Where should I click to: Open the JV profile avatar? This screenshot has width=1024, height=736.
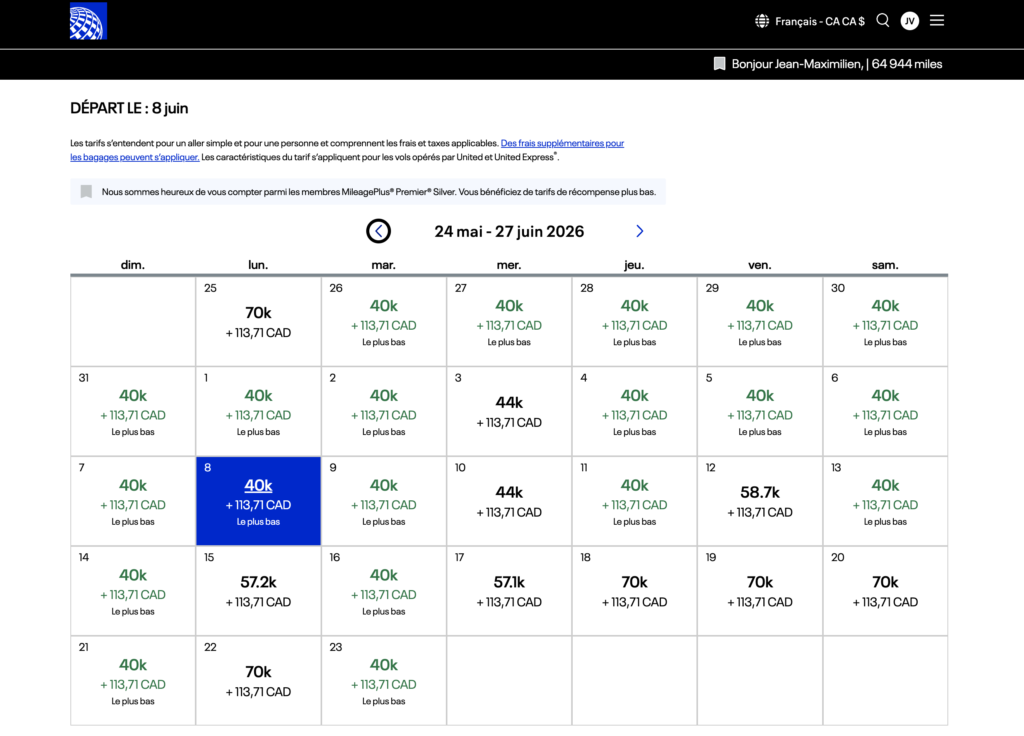(x=910, y=21)
